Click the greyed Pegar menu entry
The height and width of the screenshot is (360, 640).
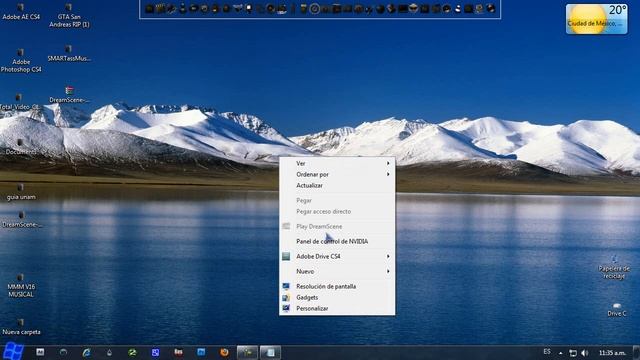pos(337,200)
